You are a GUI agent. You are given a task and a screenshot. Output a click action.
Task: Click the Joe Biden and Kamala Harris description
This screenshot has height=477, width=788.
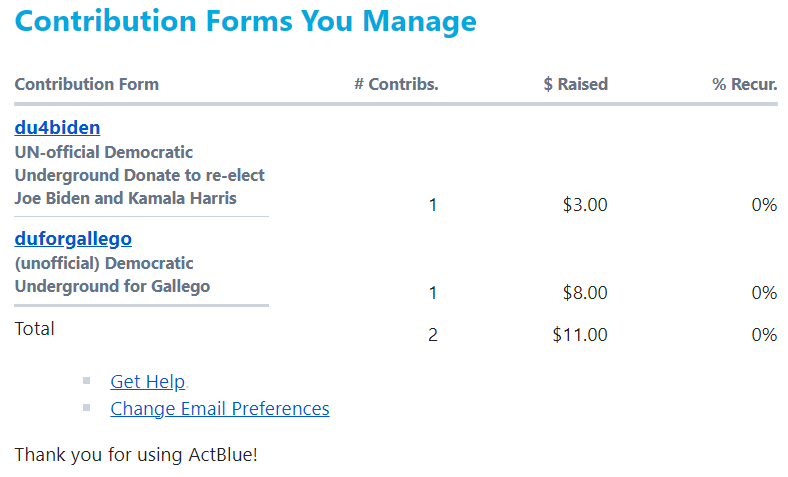tap(125, 198)
